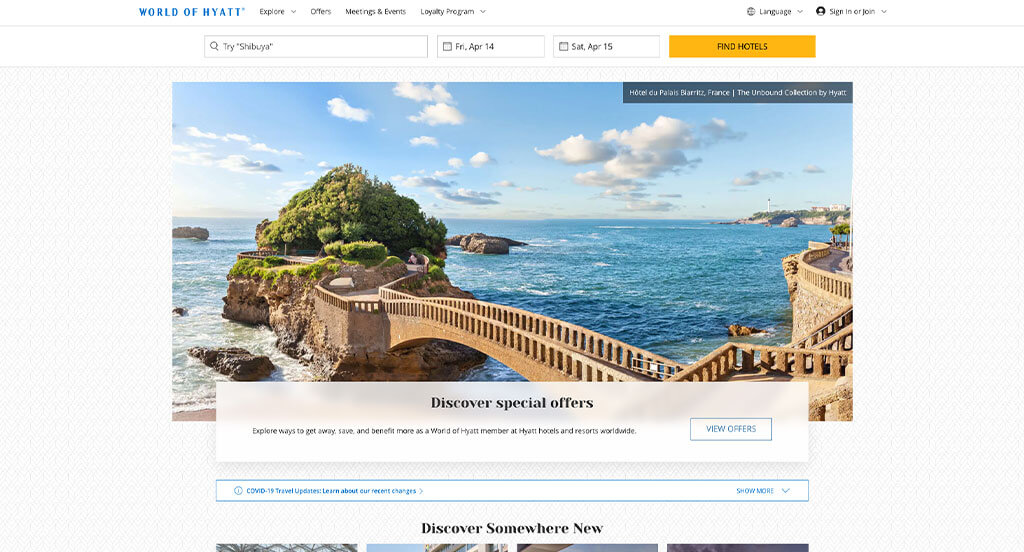Open COVID-19 Travel Updates link
The width and height of the screenshot is (1024, 552).
point(331,491)
